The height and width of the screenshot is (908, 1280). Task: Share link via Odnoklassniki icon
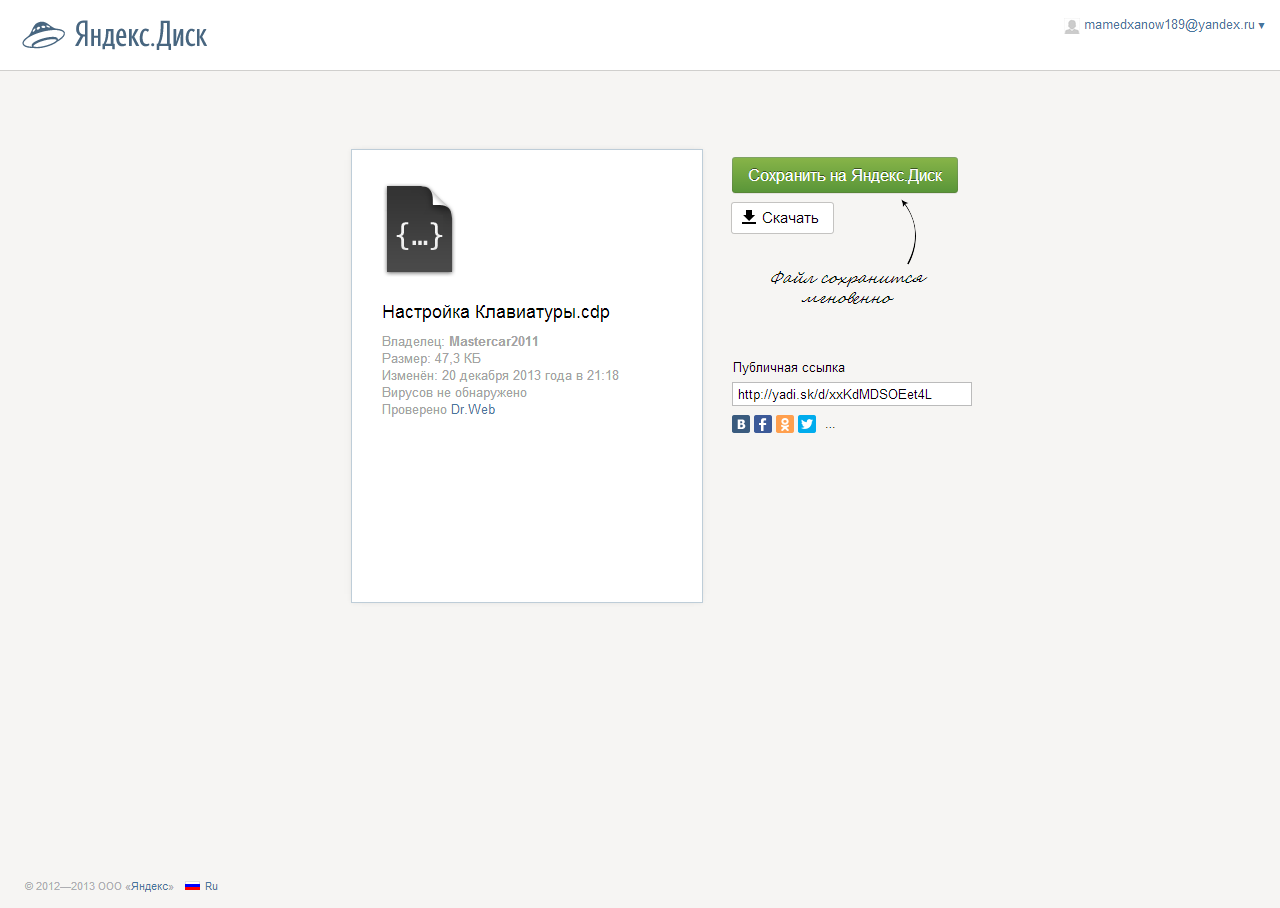point(785,424)
